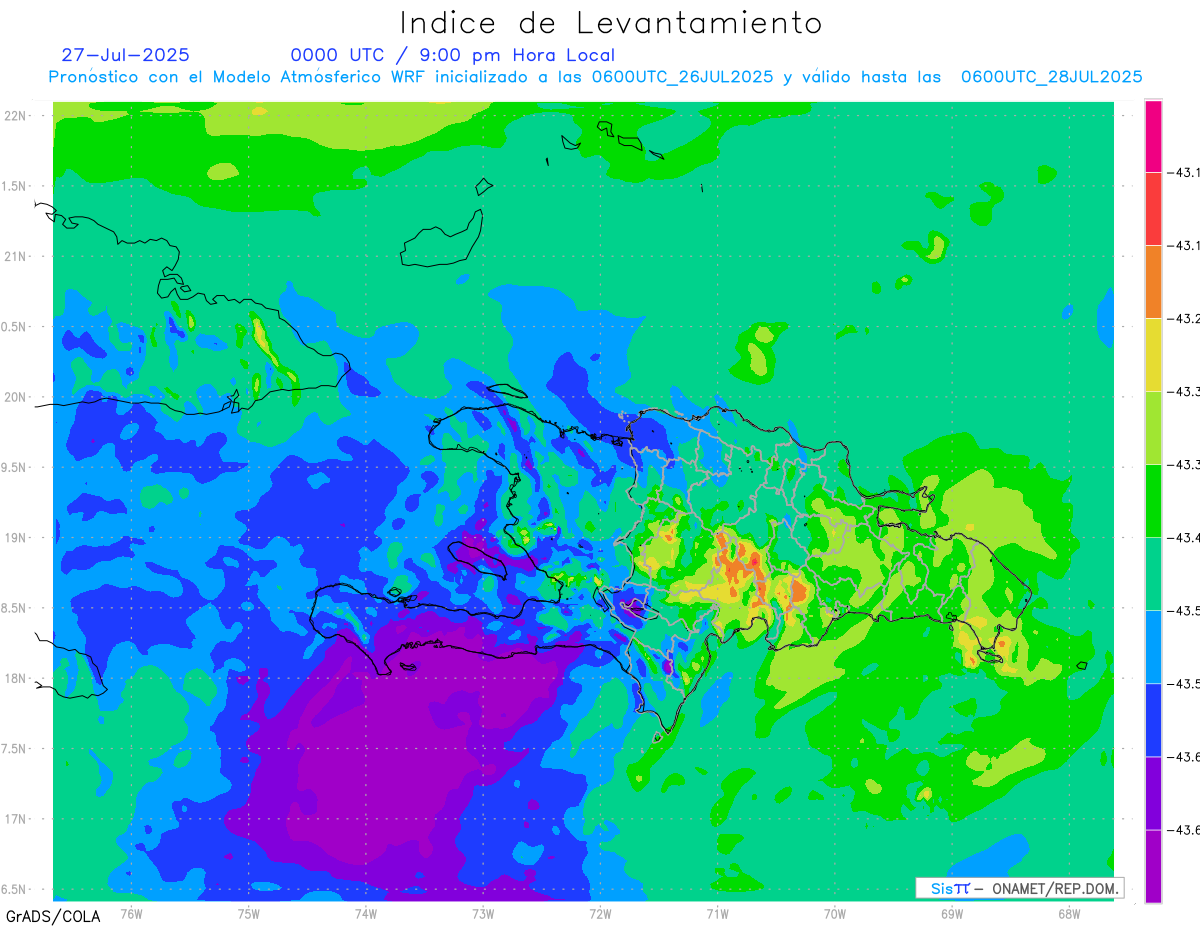Select the purple swatch ending the scale
Image resolution: width=1200 pixels, height=927 pixels.
(1153, 866)
